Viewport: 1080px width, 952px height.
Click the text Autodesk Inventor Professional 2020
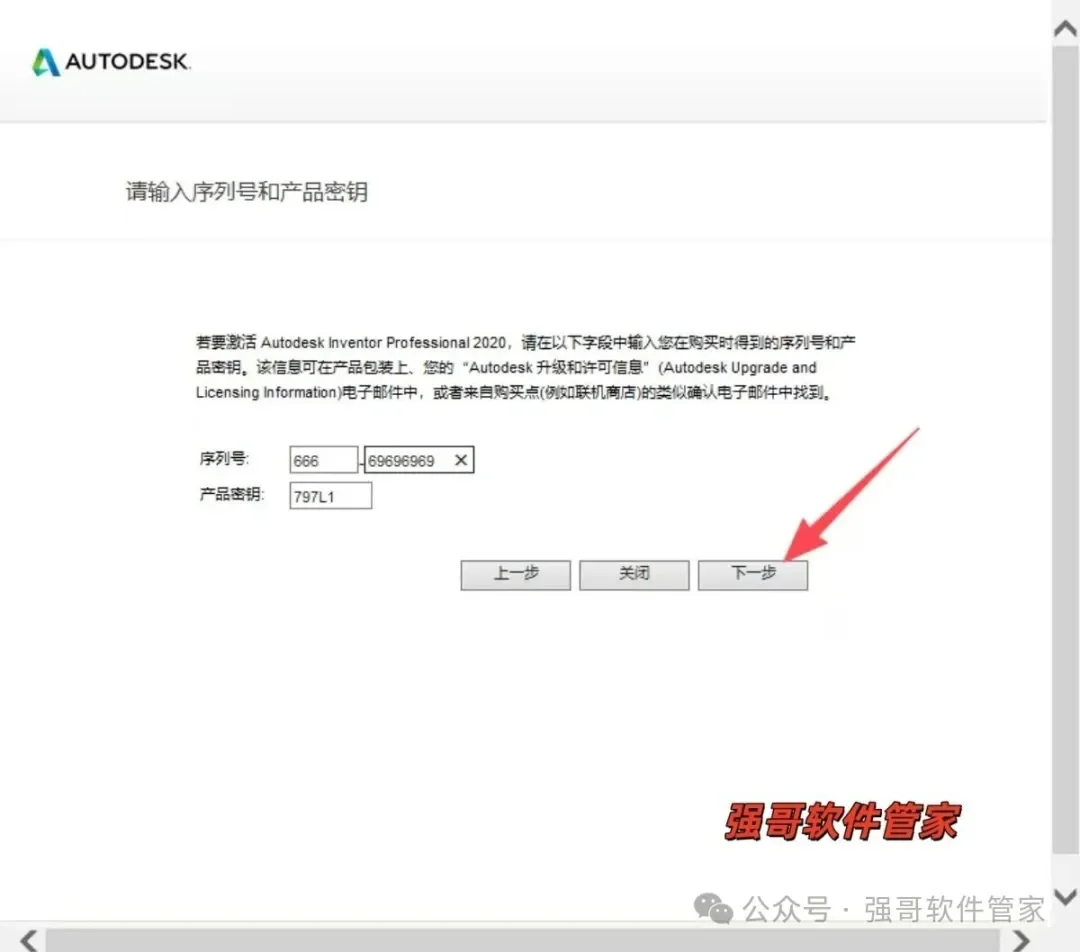click(384, 342)
